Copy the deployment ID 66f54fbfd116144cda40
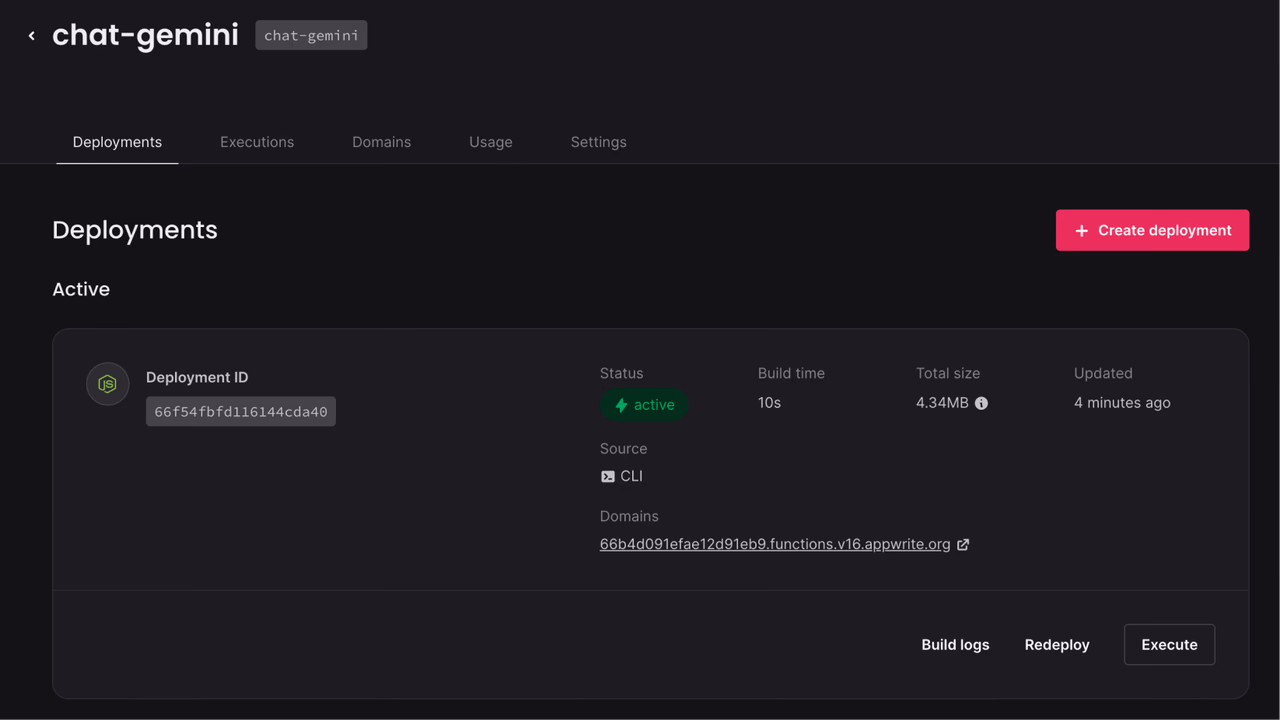 [x=241, y=412]
